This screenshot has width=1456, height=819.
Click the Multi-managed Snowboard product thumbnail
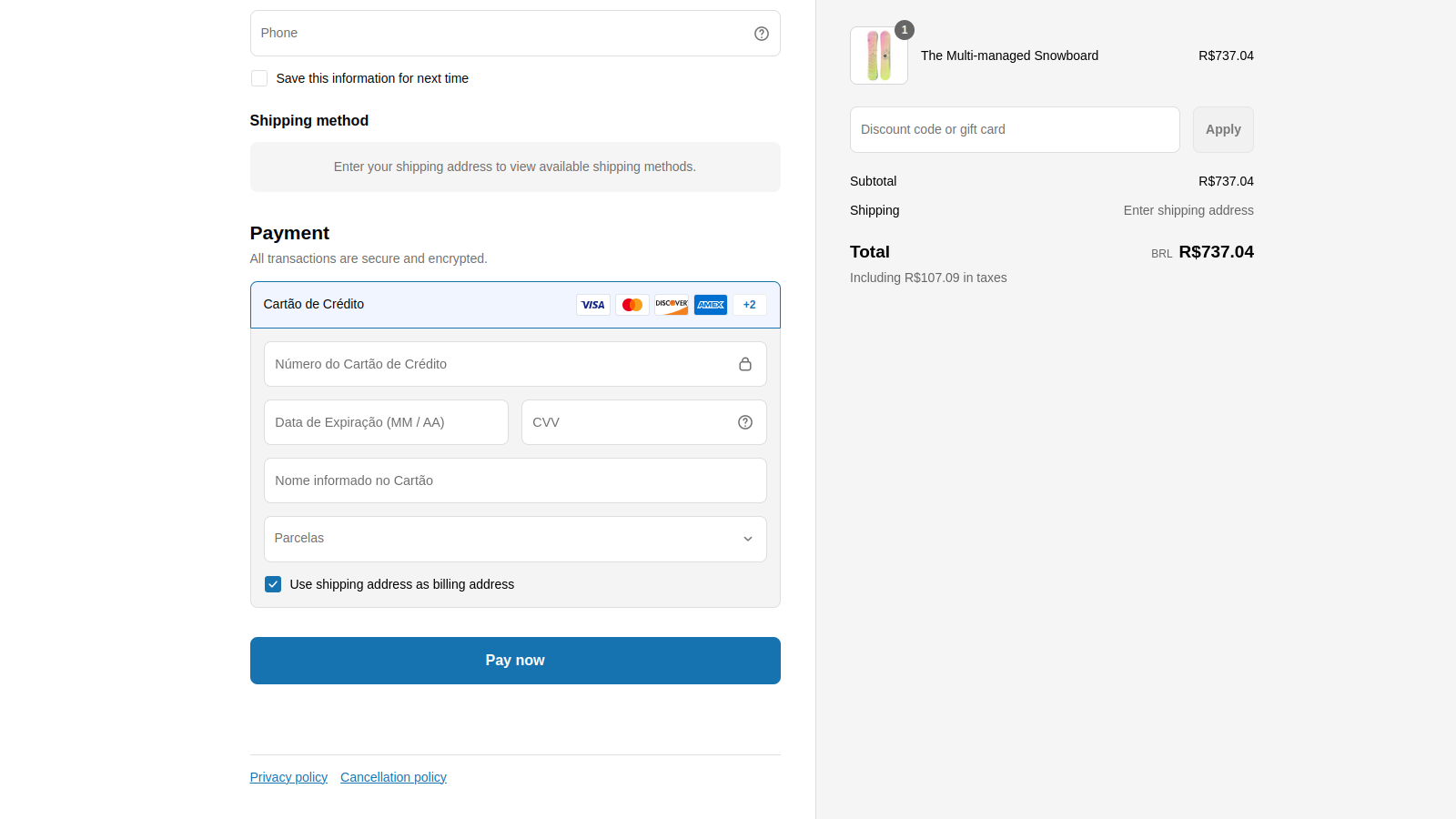point(879,56)
